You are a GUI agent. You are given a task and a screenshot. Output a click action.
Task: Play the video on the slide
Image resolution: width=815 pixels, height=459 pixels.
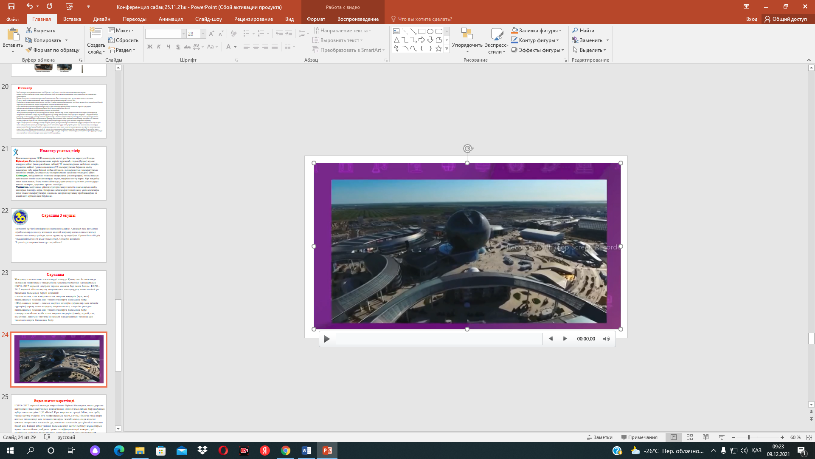point(326,339)
